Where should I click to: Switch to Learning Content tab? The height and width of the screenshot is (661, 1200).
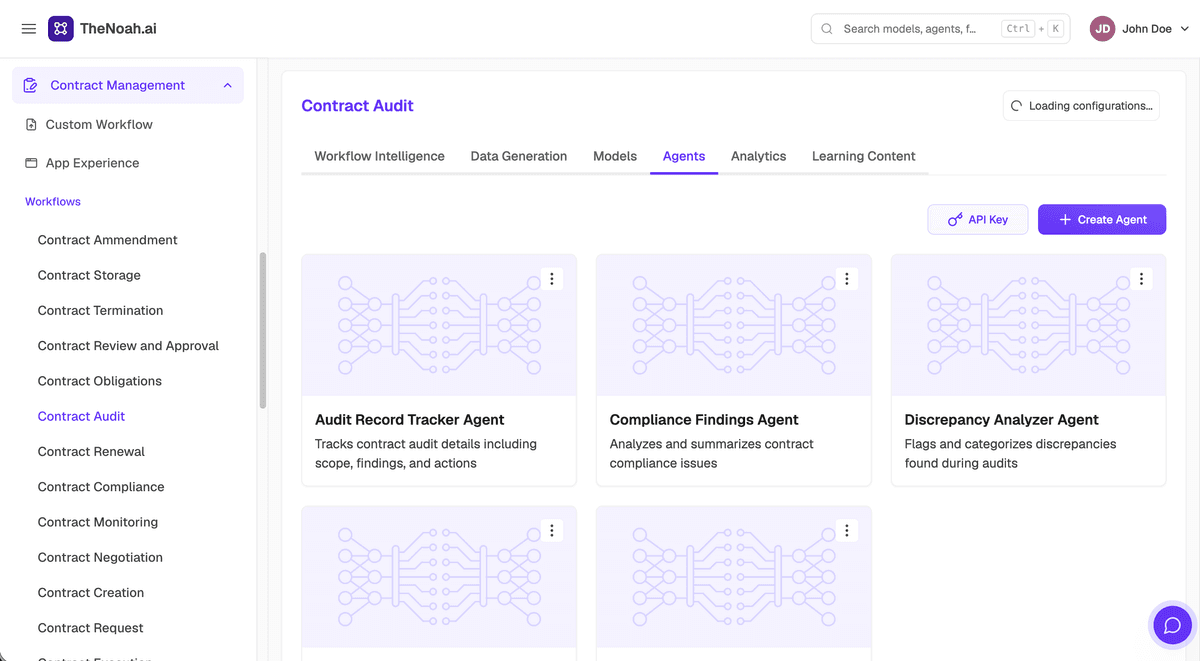(864, 156)
